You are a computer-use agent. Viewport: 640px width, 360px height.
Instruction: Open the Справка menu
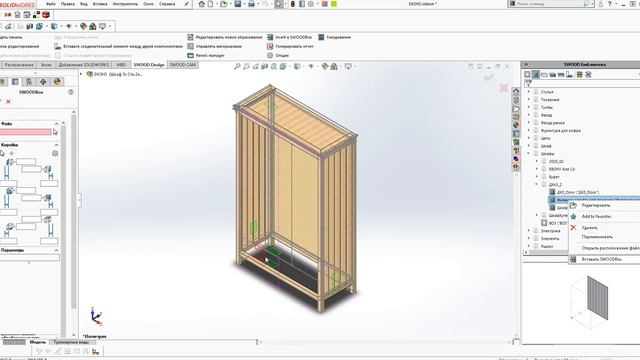(167, 4)
